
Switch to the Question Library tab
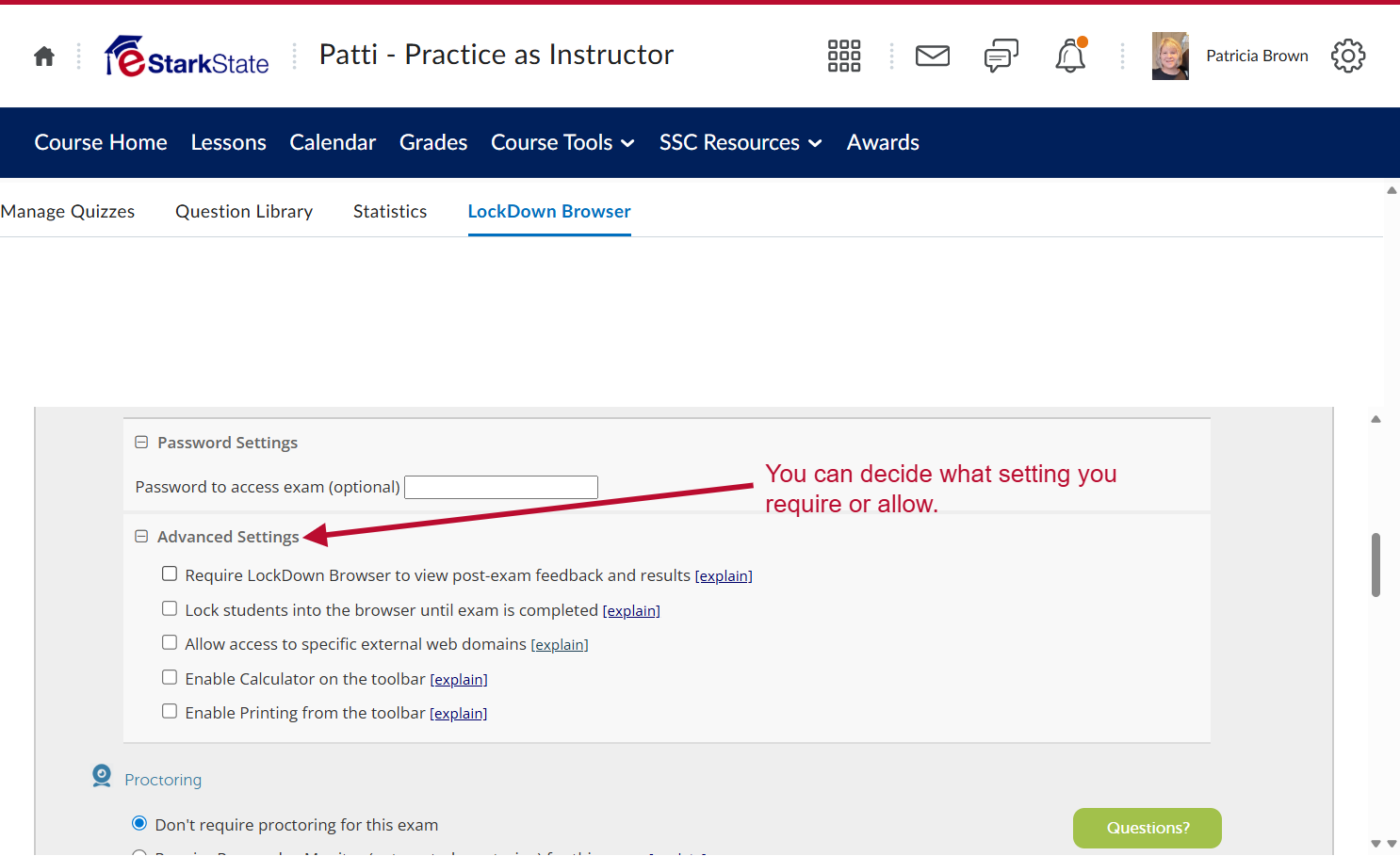point(244,211)
